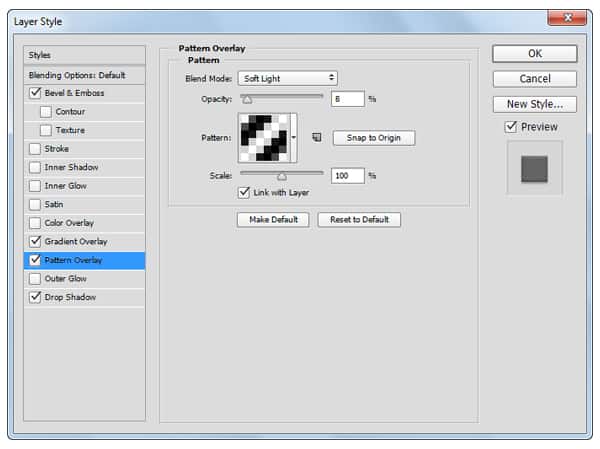
Task: Enable the Stroke effect checkbox
Action: tap(36, 149)
